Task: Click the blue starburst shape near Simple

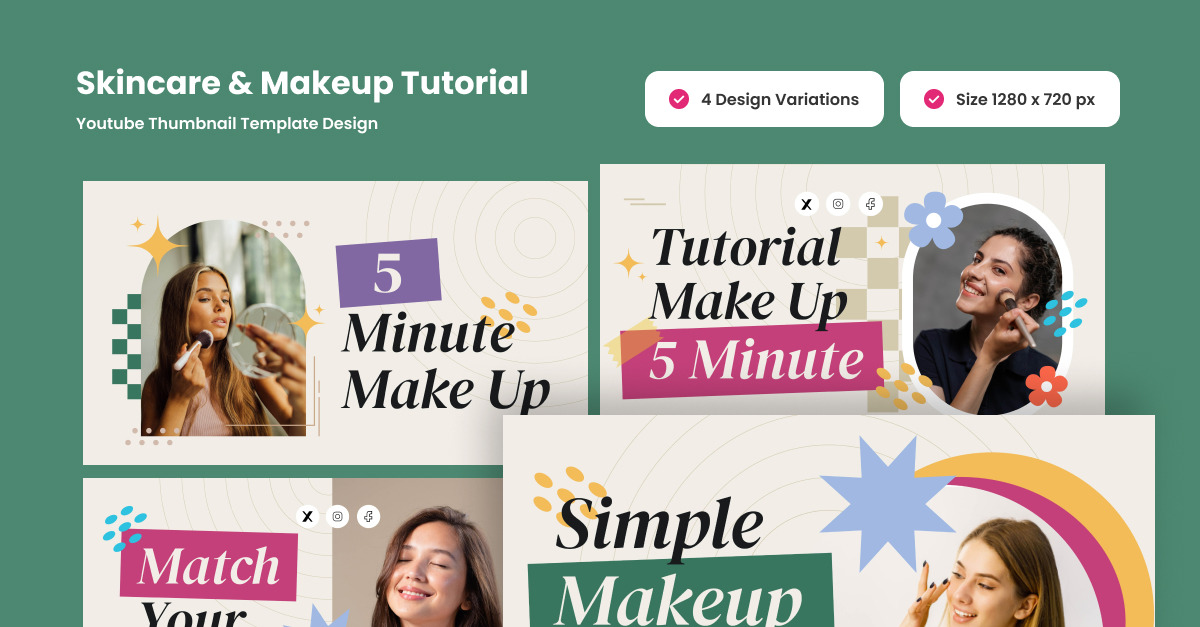Action: click(886, 500)
